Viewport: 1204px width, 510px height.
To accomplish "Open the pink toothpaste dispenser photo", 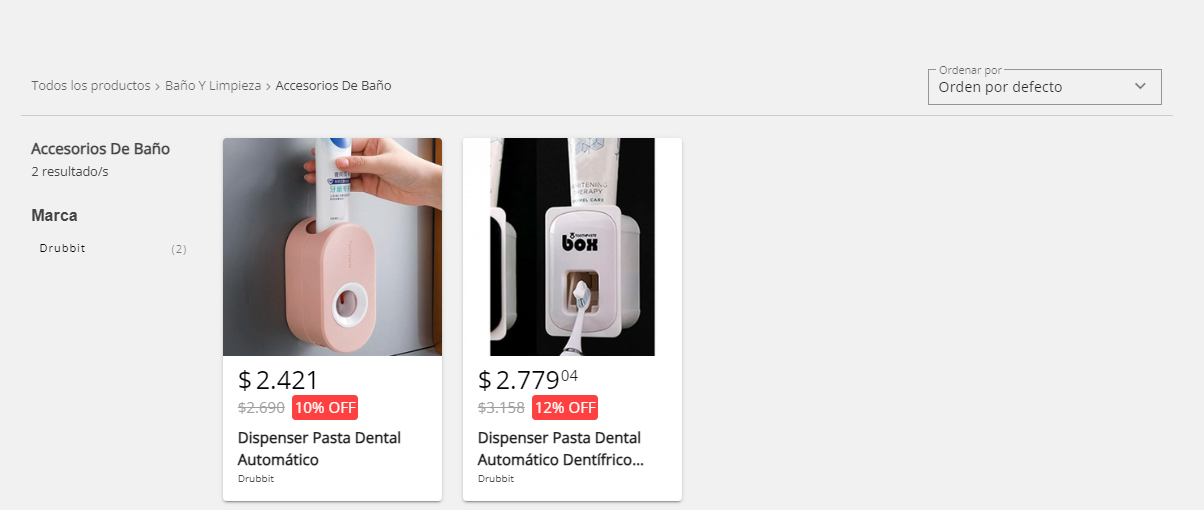I will click(x=332, y=247).
